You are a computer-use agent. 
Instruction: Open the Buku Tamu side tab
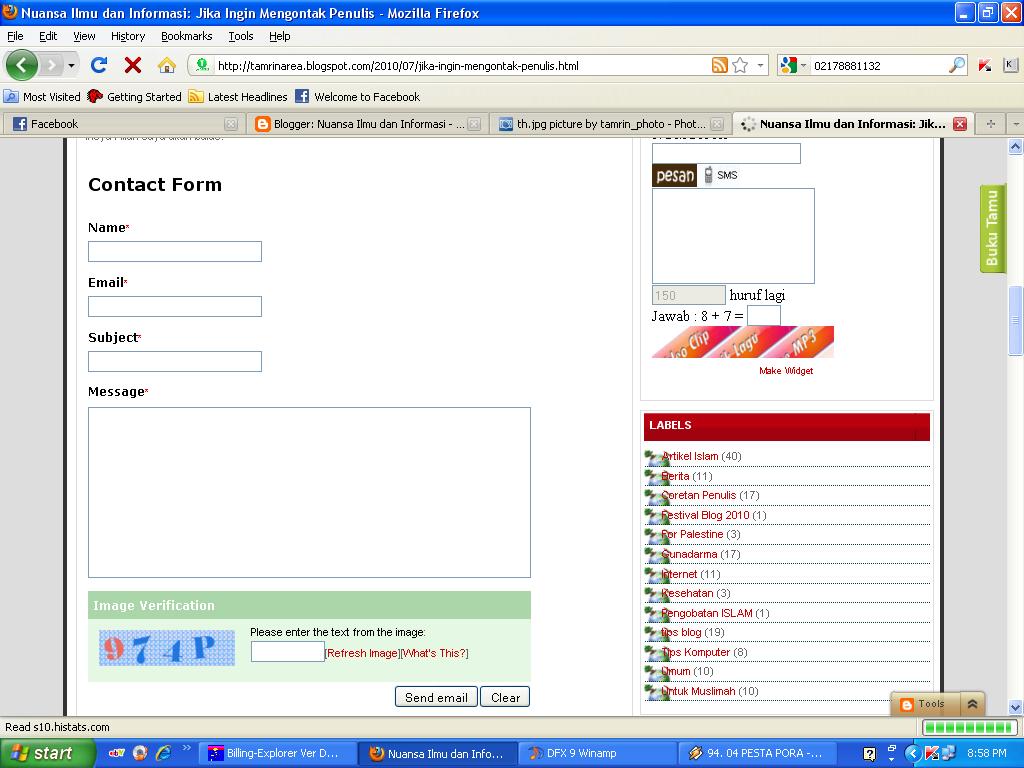coord(993,228)
